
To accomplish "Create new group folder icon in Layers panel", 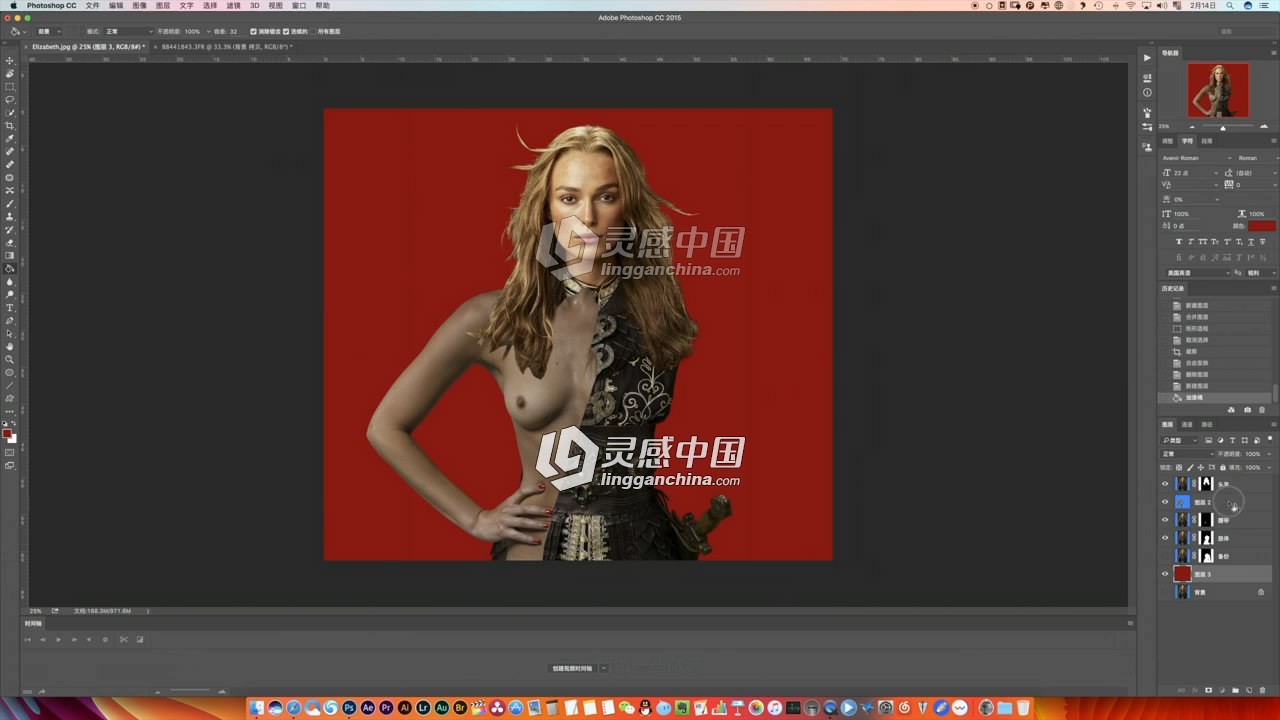I will point(1235,690).
